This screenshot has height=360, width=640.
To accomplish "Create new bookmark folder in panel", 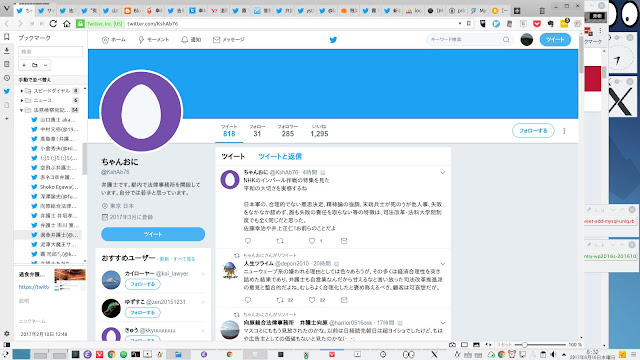I will click(35, 65).
